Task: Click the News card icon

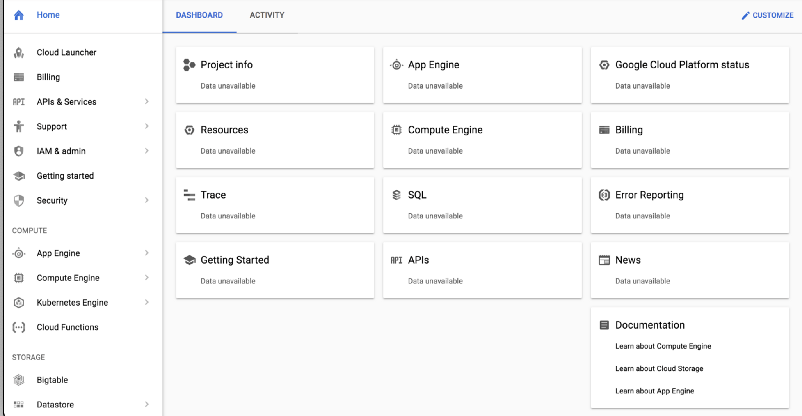Action: [604, 260]
